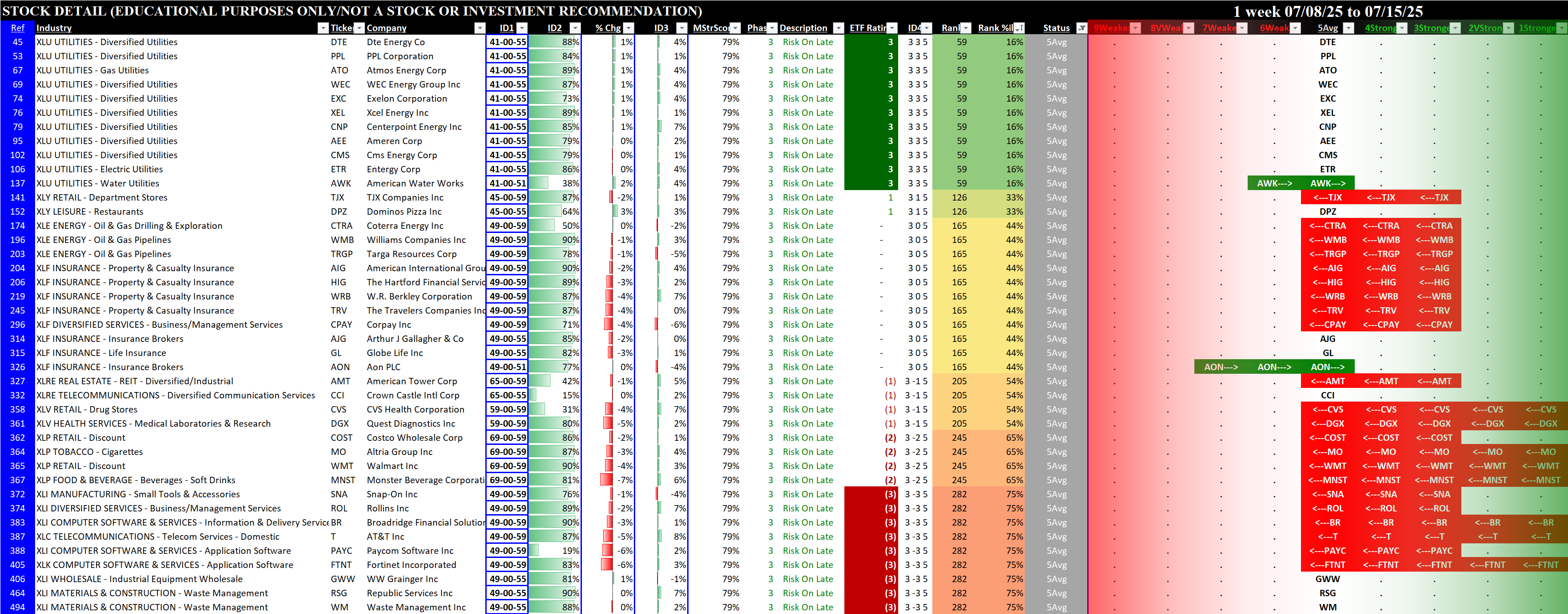The image size is (1568, 614).
Task: Open the Ticker column filter arrow
Action: 359,28
